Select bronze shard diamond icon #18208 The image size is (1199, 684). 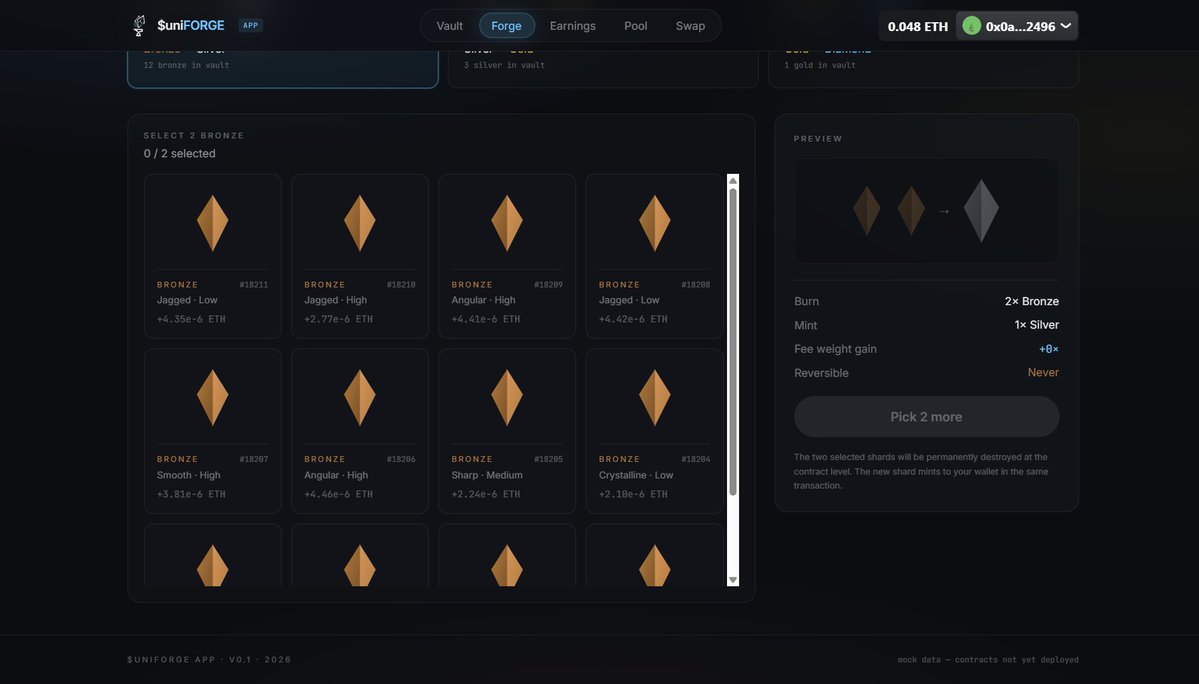(655, 223)
